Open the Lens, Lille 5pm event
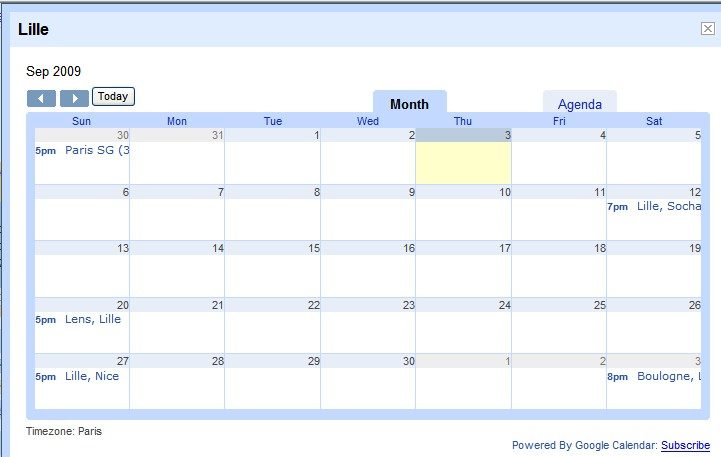Viewport: 721px width, 457px height. point(92,319)
